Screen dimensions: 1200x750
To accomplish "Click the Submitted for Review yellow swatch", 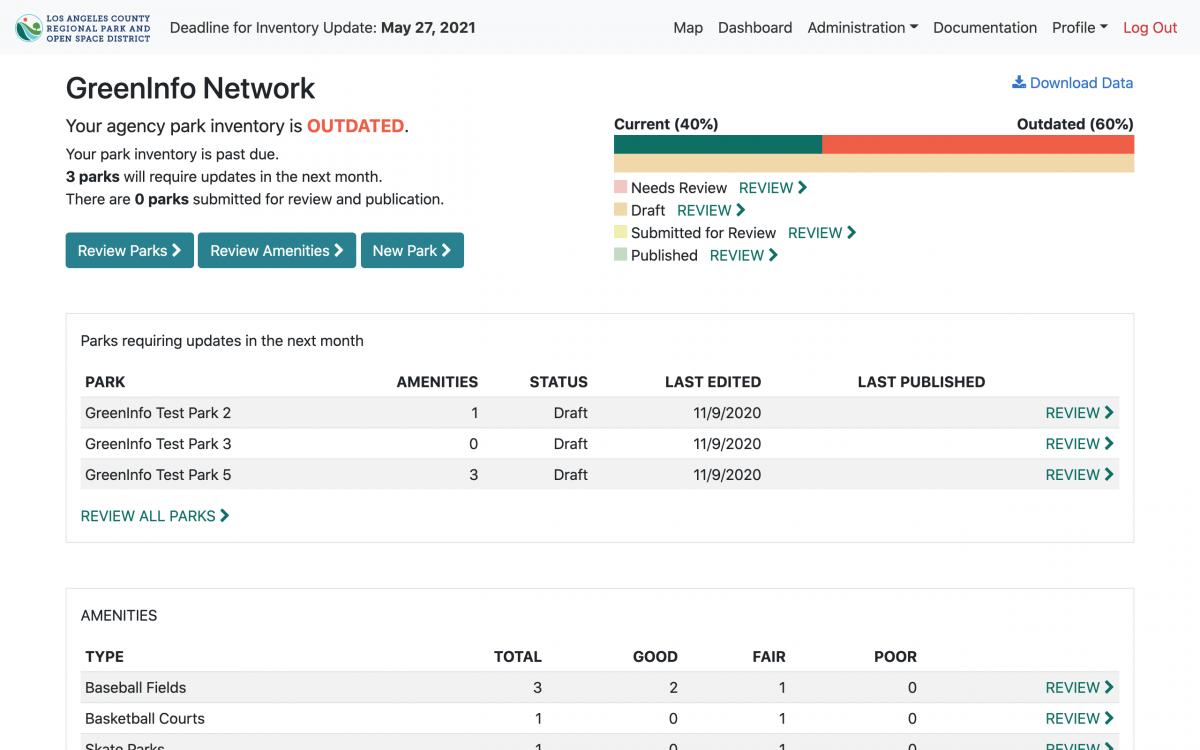I will point(620,232).
